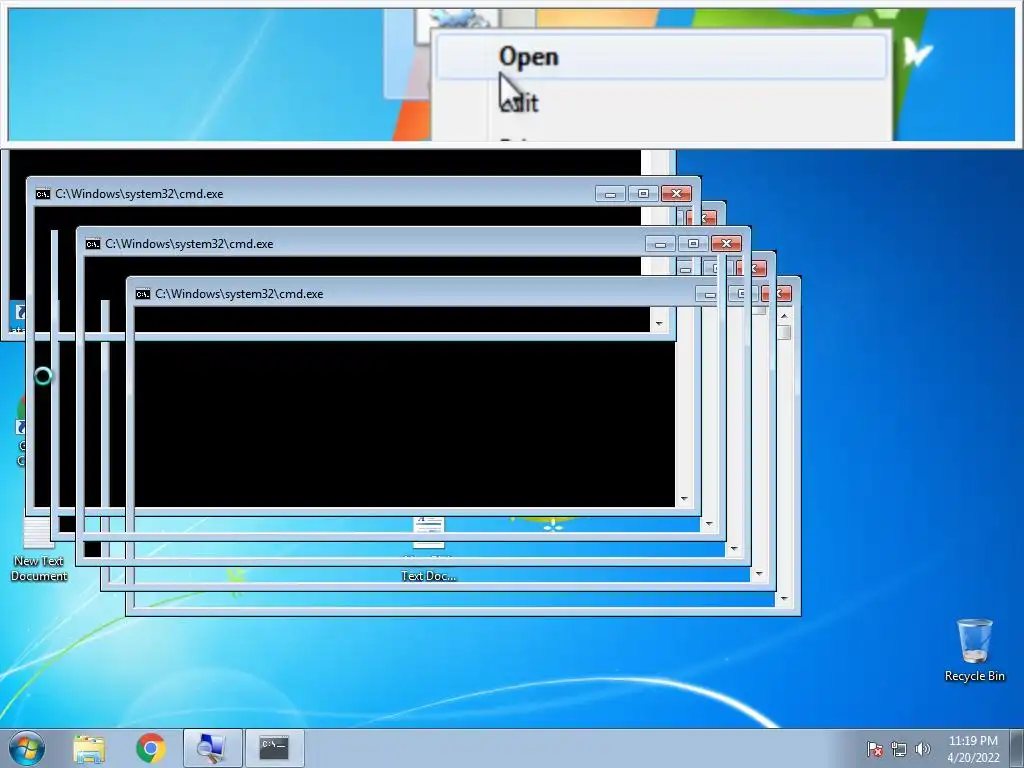Minimize the middle titled cmd.exe window
The height and width of the screenshot is (768, 1024).
click(660, 244)
